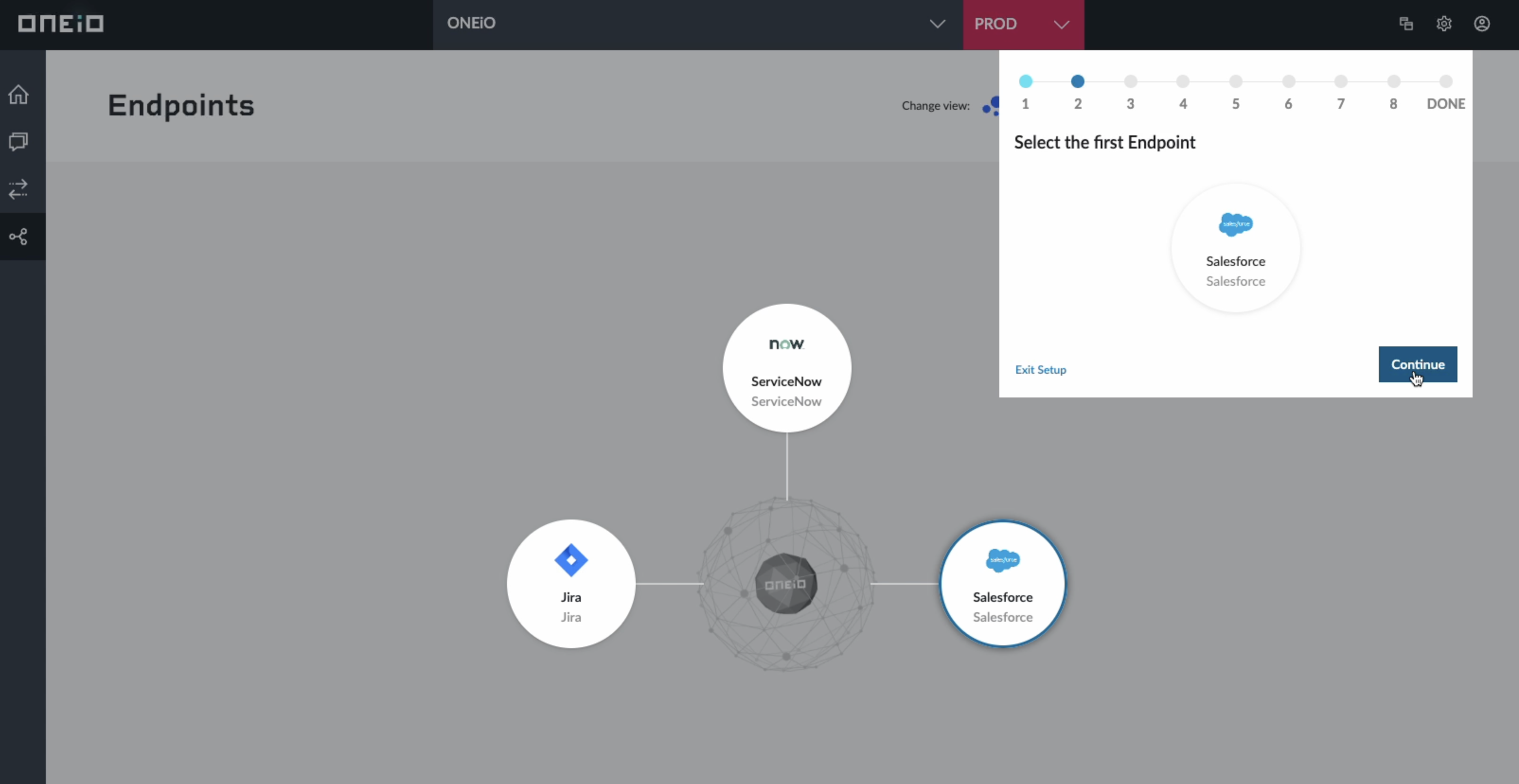
Task: Go to wizard DONE step dot
Action: coord(1446,81)
